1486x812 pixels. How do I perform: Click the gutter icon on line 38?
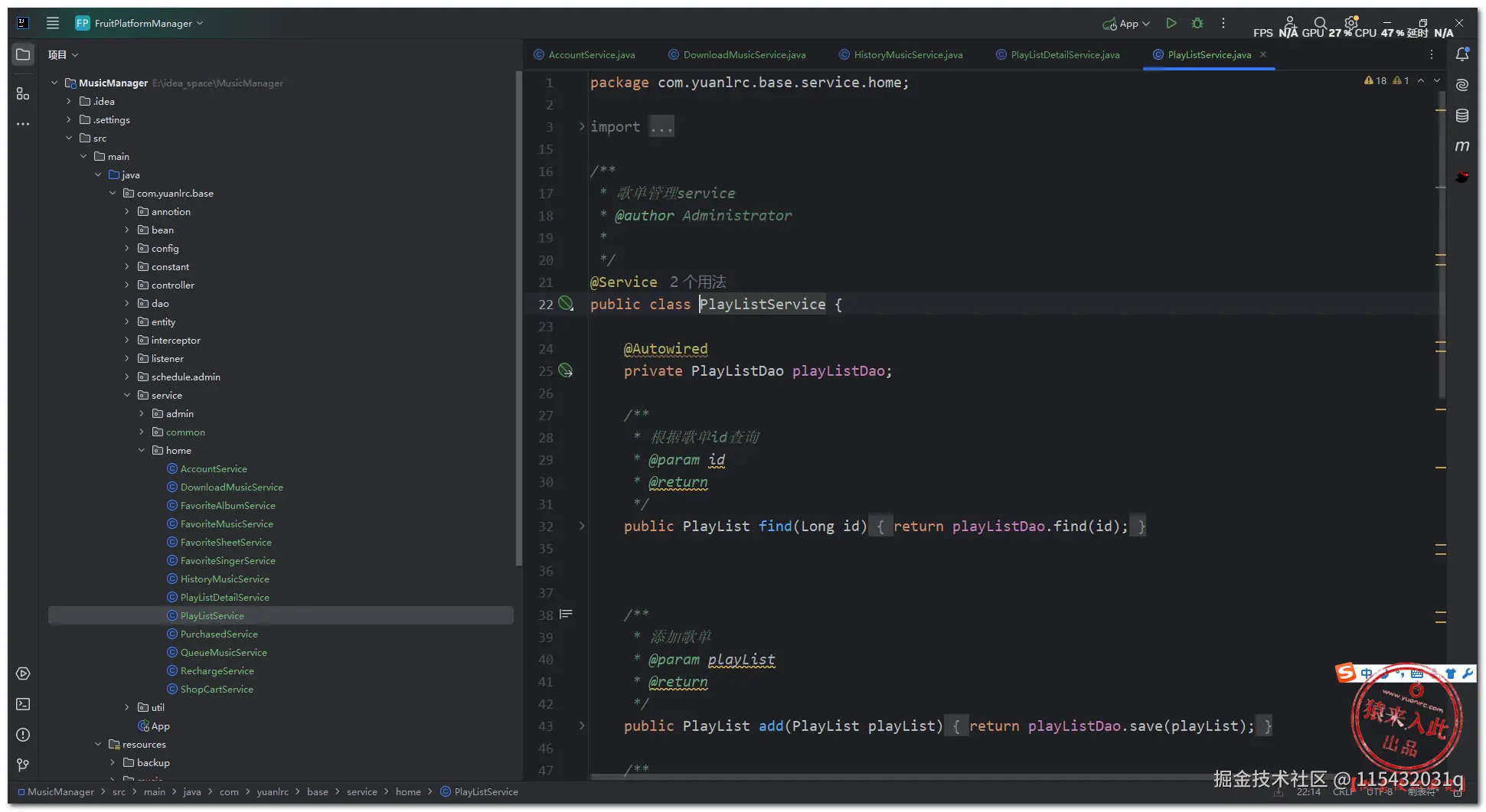[566, 614]
